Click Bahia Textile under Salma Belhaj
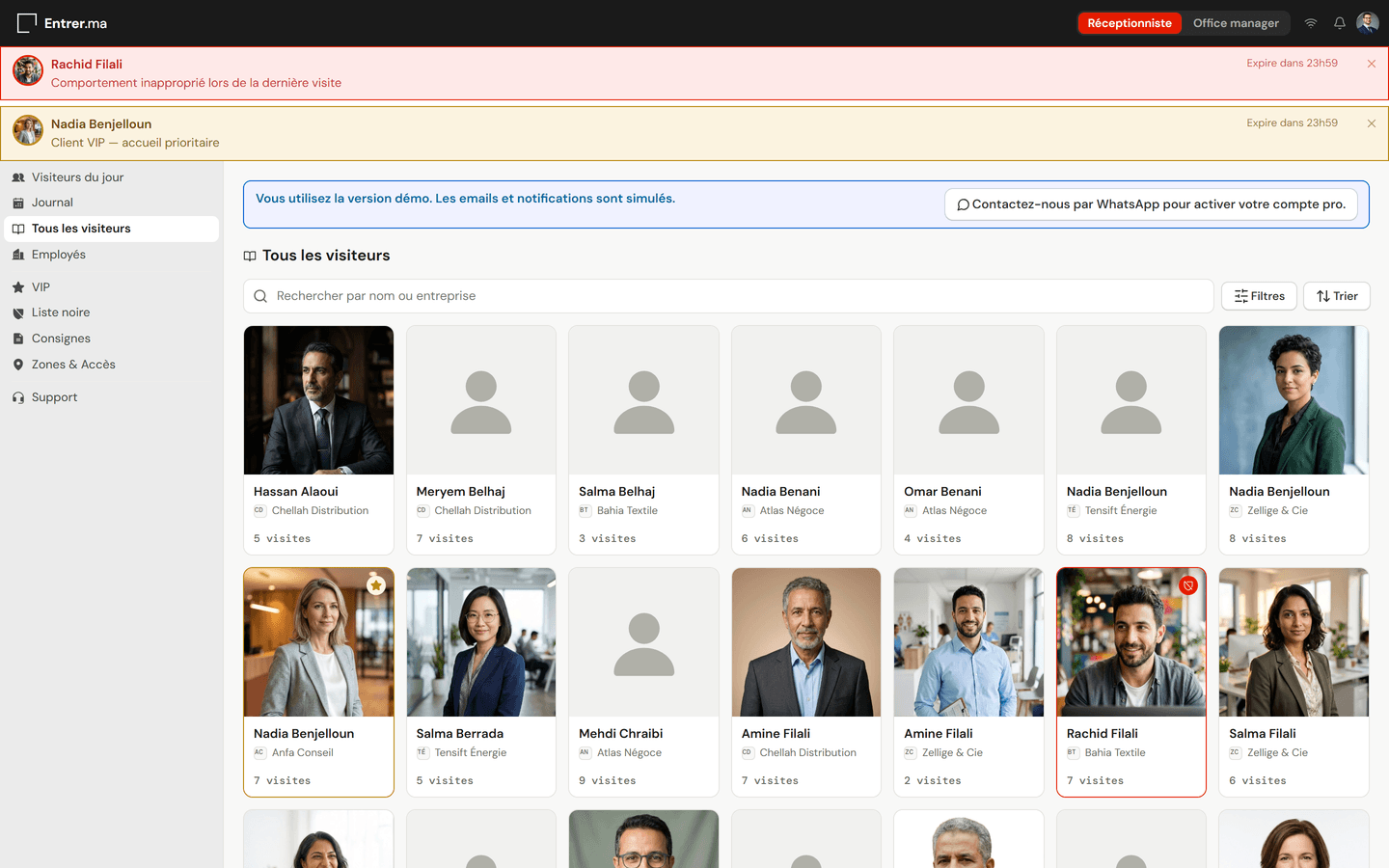Screen dimensions: 1389x868 (627, 511)
